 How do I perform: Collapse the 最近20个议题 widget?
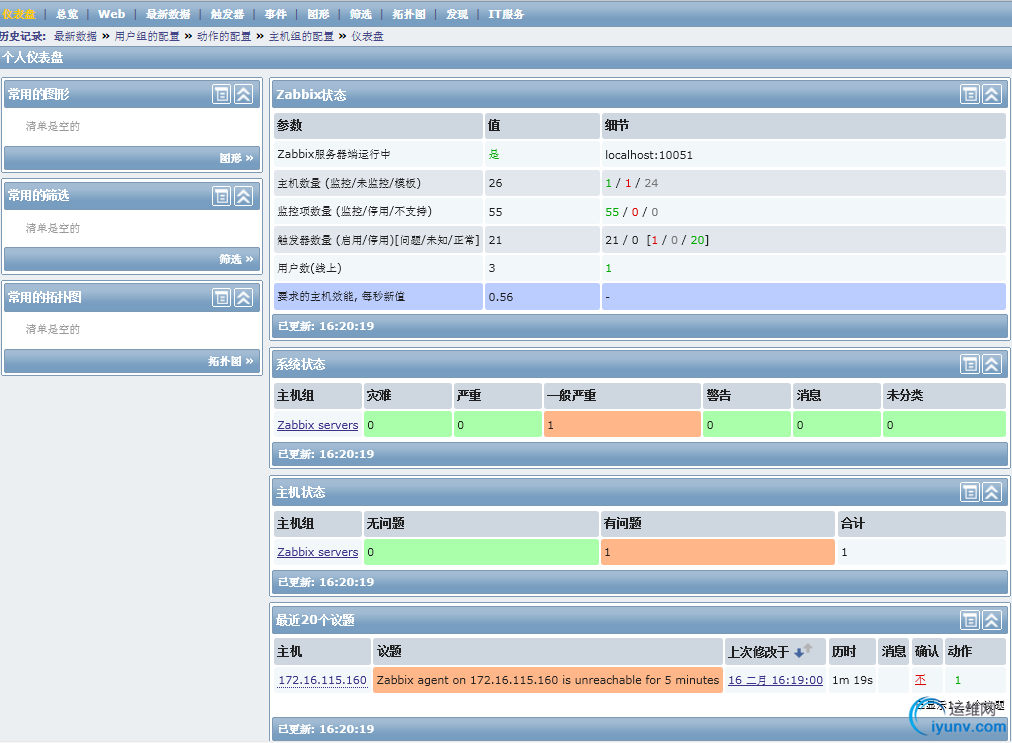(992, 620)
